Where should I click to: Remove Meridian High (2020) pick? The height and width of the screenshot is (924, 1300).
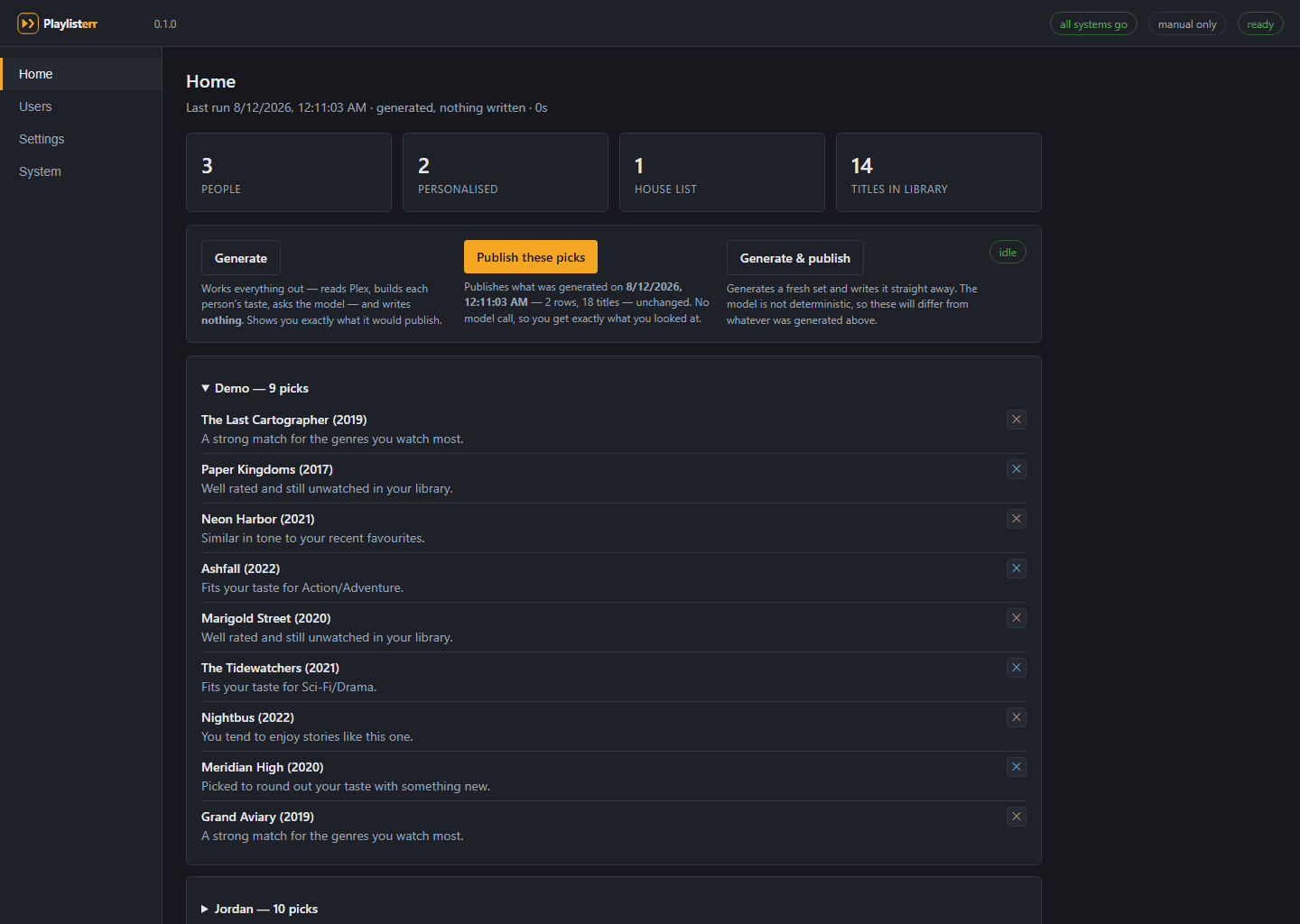(x=1017, y=767)
